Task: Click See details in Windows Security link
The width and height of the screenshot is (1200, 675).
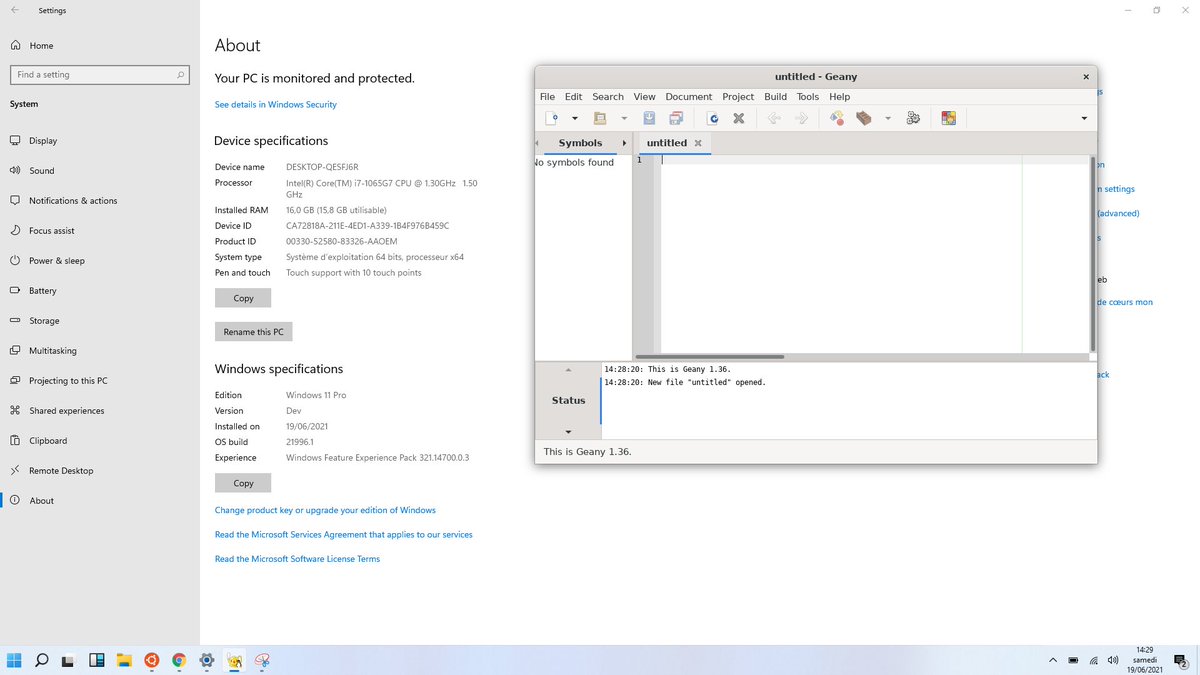Action: 276,105
